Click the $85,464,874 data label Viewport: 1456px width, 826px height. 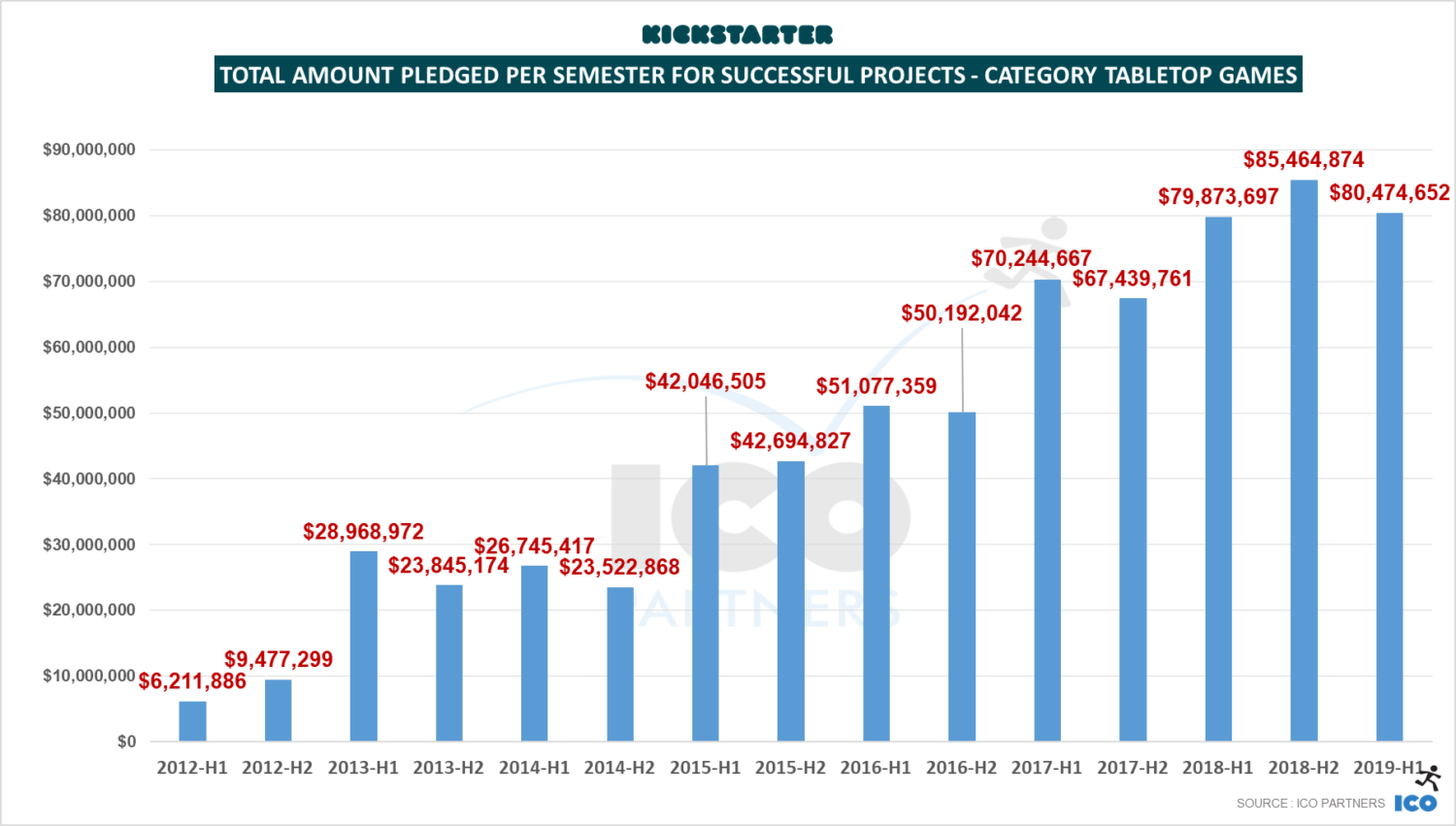(x=1304, y=159)
